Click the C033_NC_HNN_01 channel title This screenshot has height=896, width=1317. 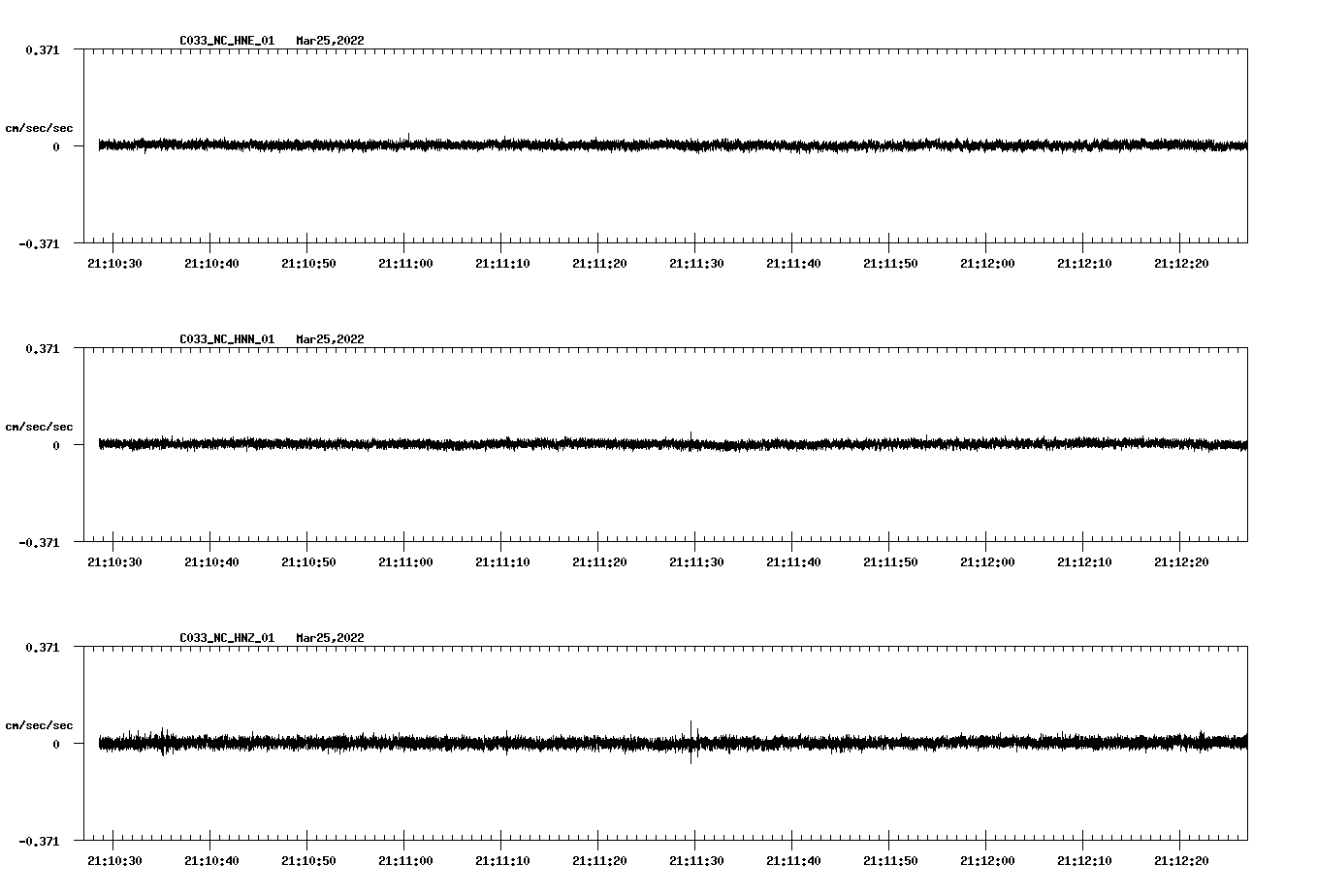pos(227,339)
